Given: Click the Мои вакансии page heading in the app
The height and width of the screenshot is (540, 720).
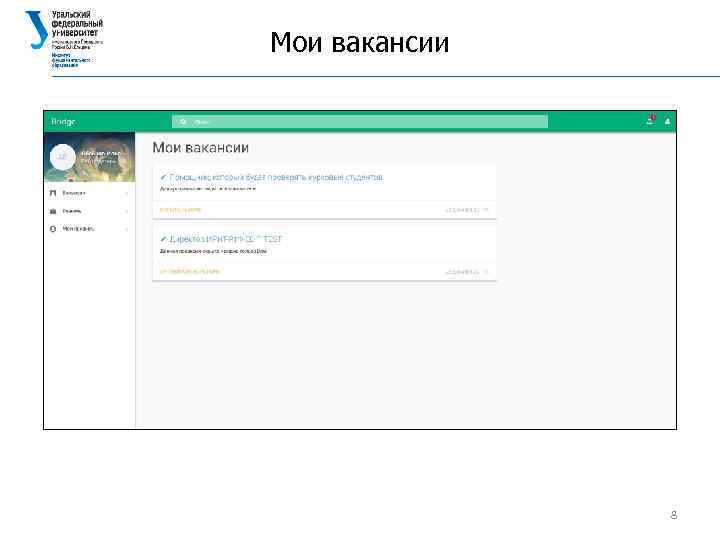Looking at the screenshot, I should click(x=201, y=147).
